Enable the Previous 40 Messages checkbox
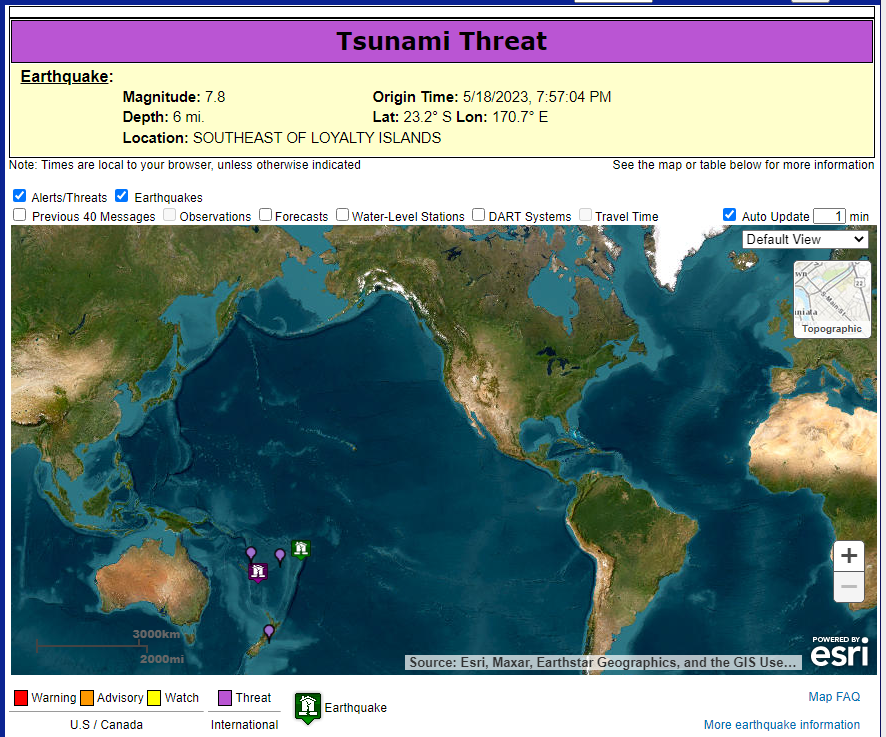This screenshot has width=886, height=737. [x=19, y=215]
